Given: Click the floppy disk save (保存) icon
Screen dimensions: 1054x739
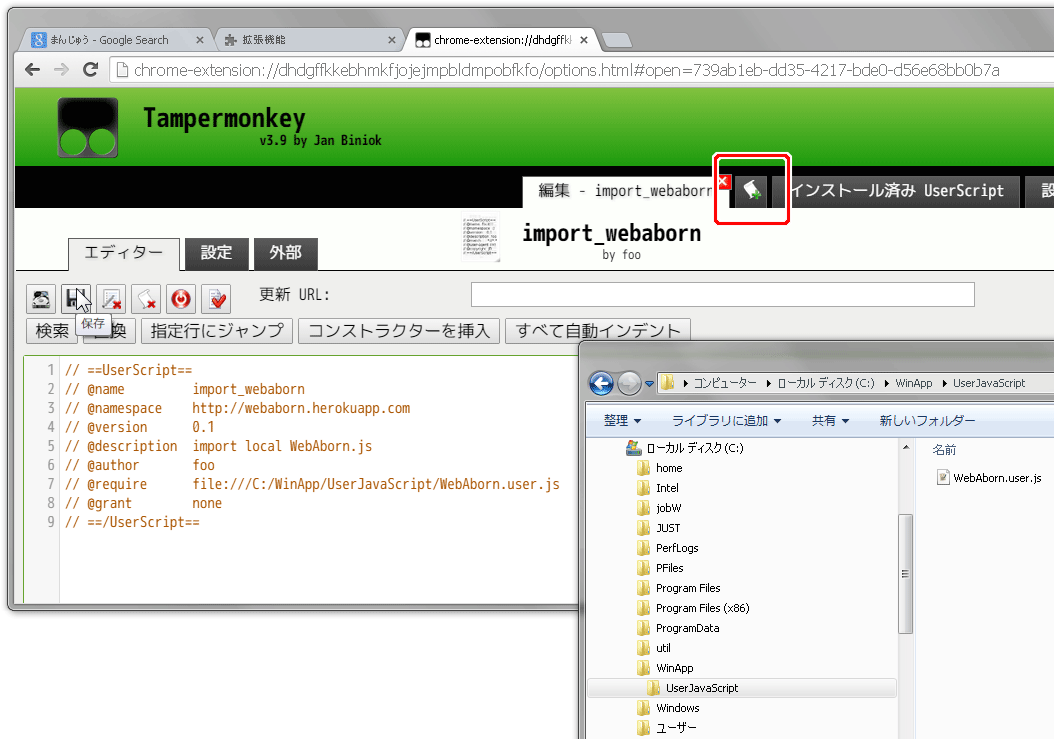Looking at the screenshot, I should pyautogui.click(x=76, y=299).
